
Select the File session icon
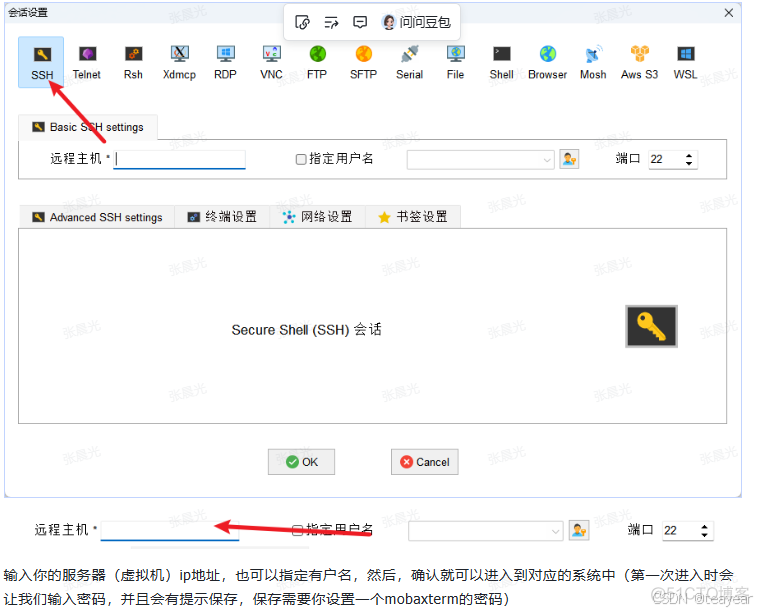click(455, 62)
